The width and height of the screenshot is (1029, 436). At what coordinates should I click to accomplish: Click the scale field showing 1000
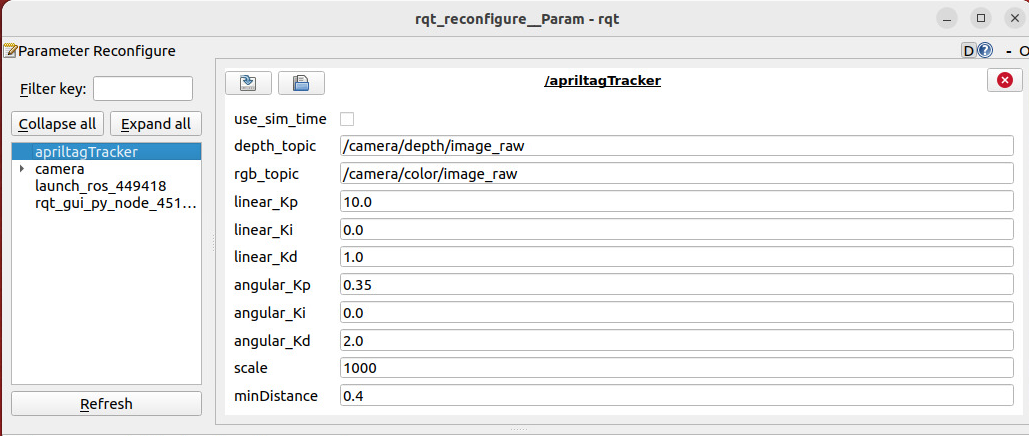coord(677,368)
